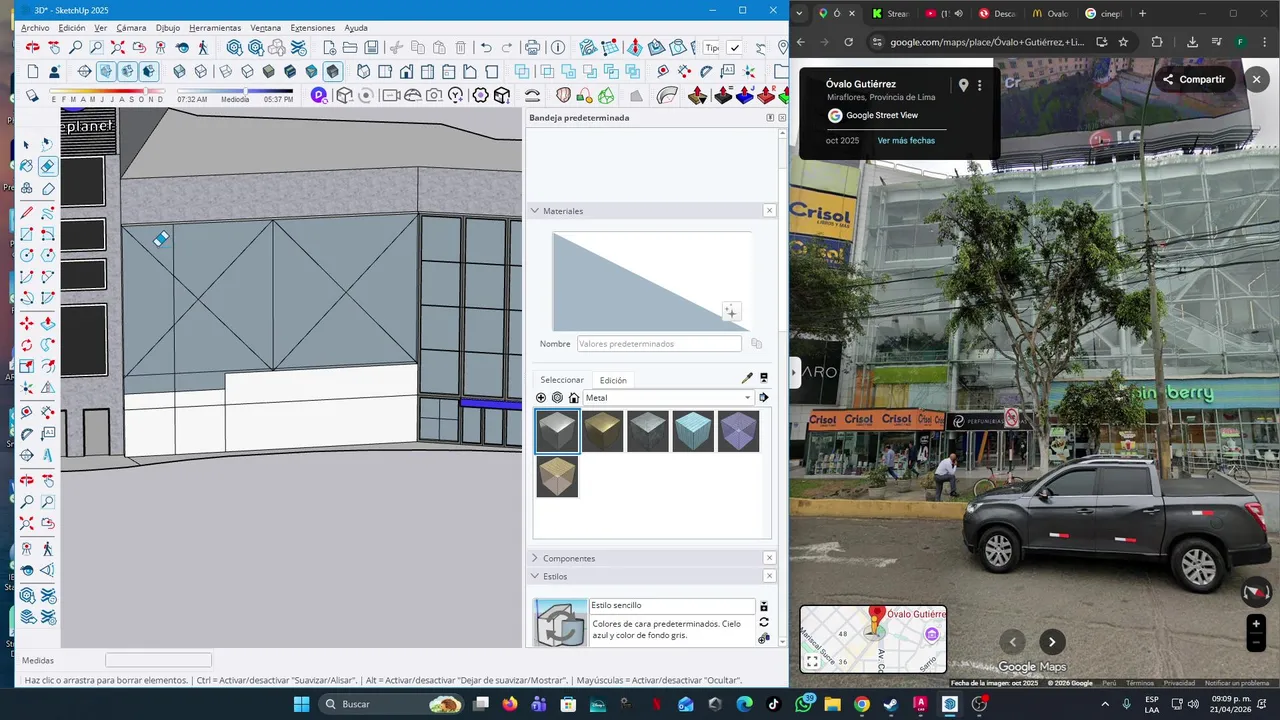This screenshot has height=720, width=1280.
Task: Choose the Circle drawing tool
Action: coord(27,255)
